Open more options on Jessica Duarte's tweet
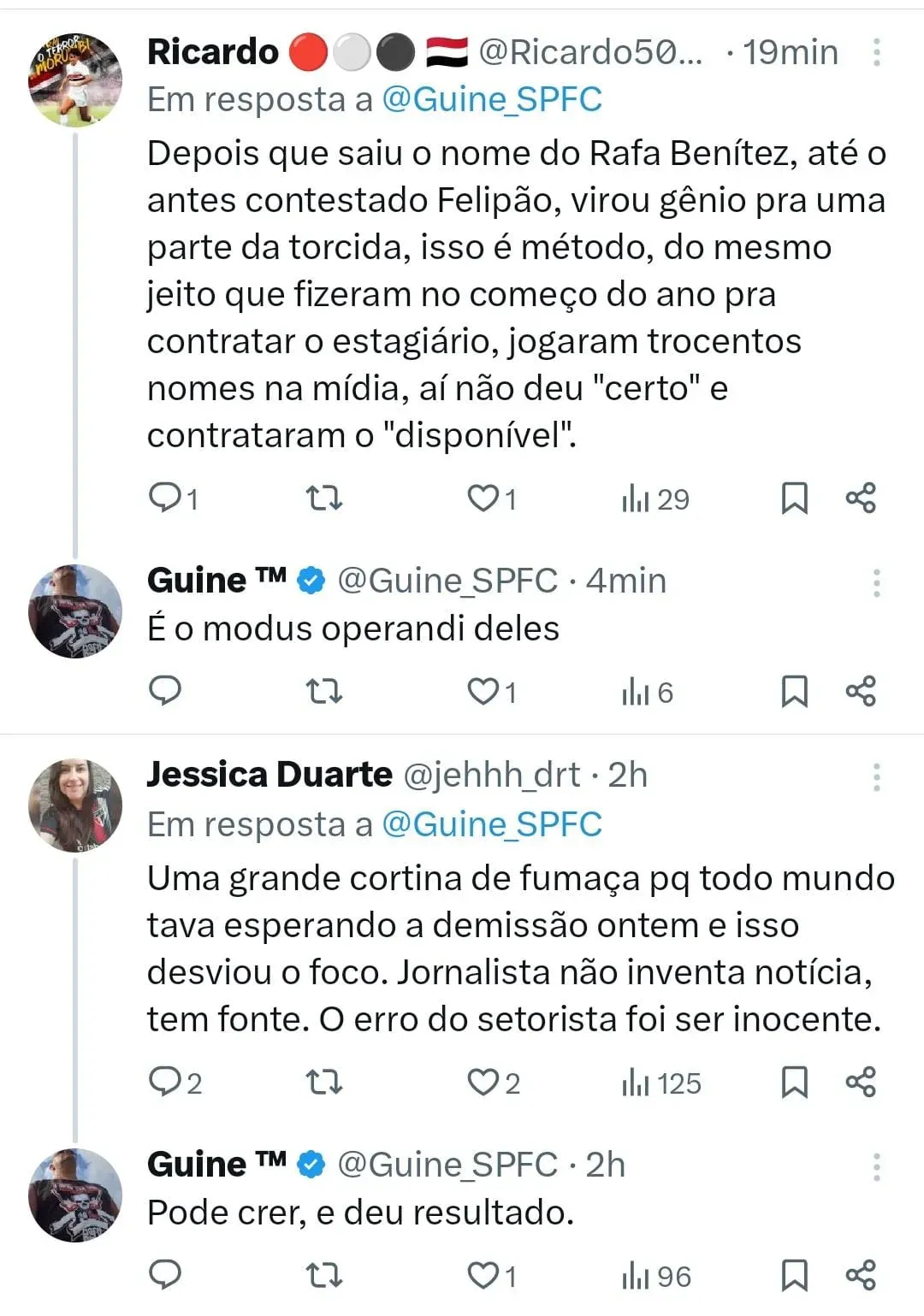The width and height of the screenshot is (924, 1316). coord(876,776)
